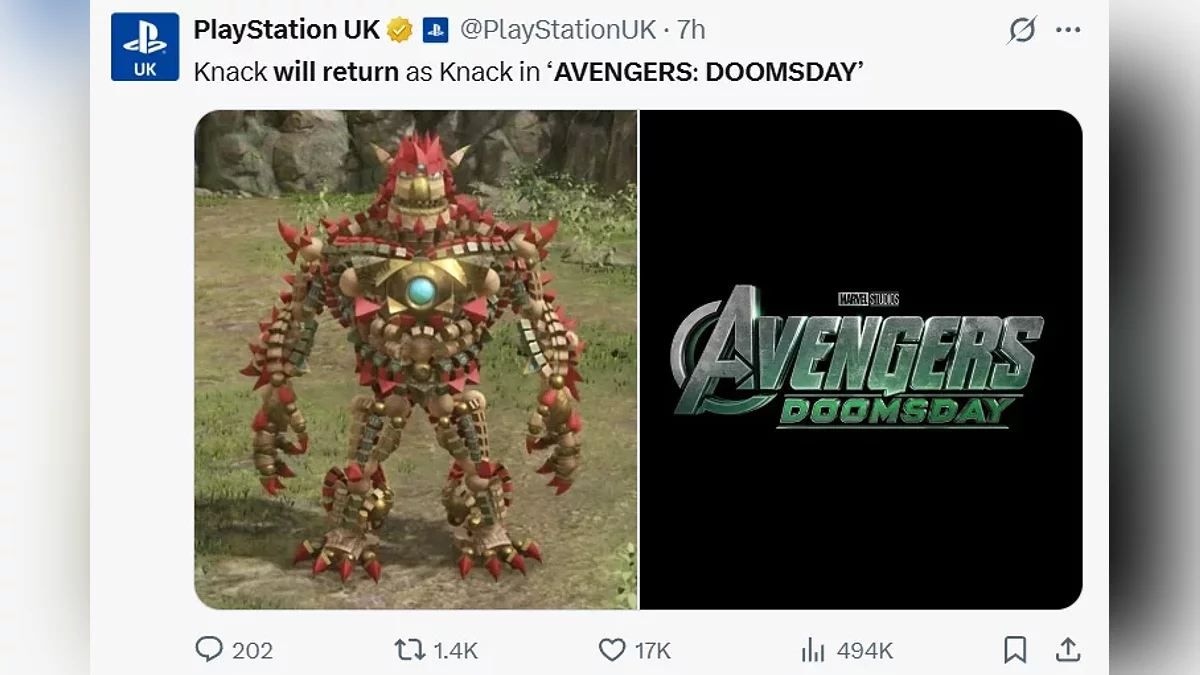
Task: Share the post via upload arrow icon
Action: pos(1068,650)
